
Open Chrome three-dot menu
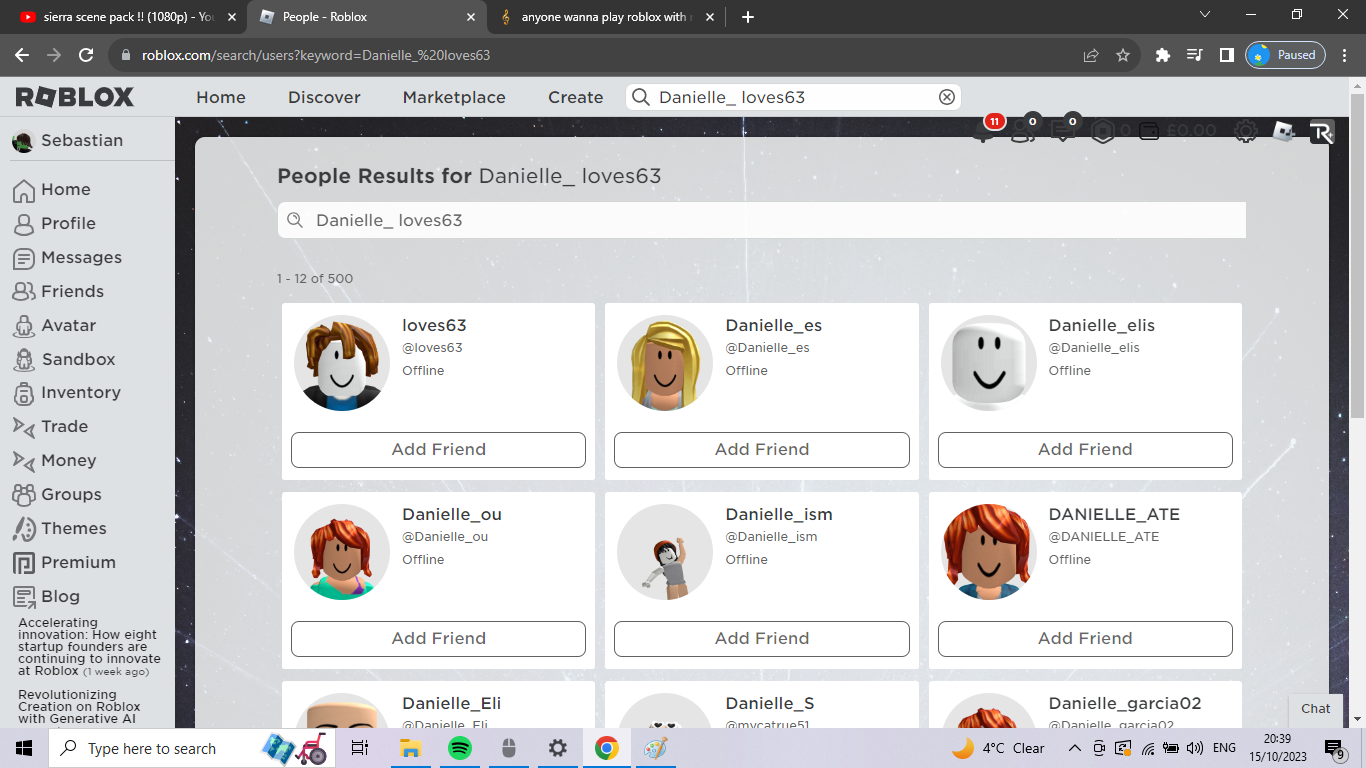point(1344,55)
